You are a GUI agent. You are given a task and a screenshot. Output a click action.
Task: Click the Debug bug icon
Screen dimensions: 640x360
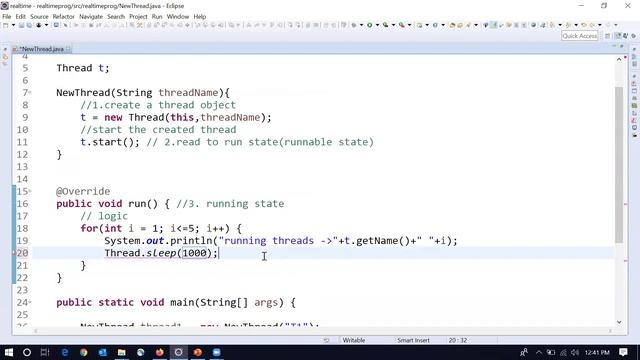[x=353, y=25]
